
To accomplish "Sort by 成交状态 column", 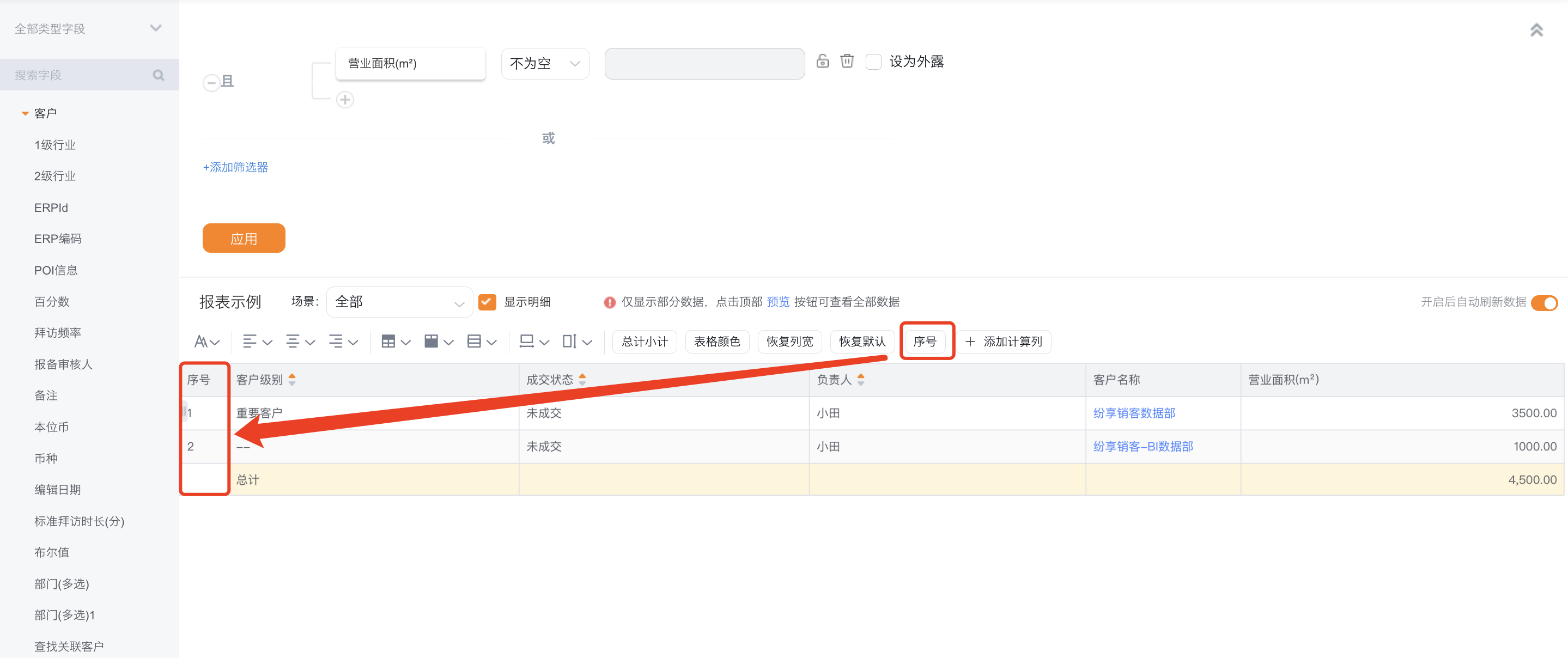I will point(582,380).
